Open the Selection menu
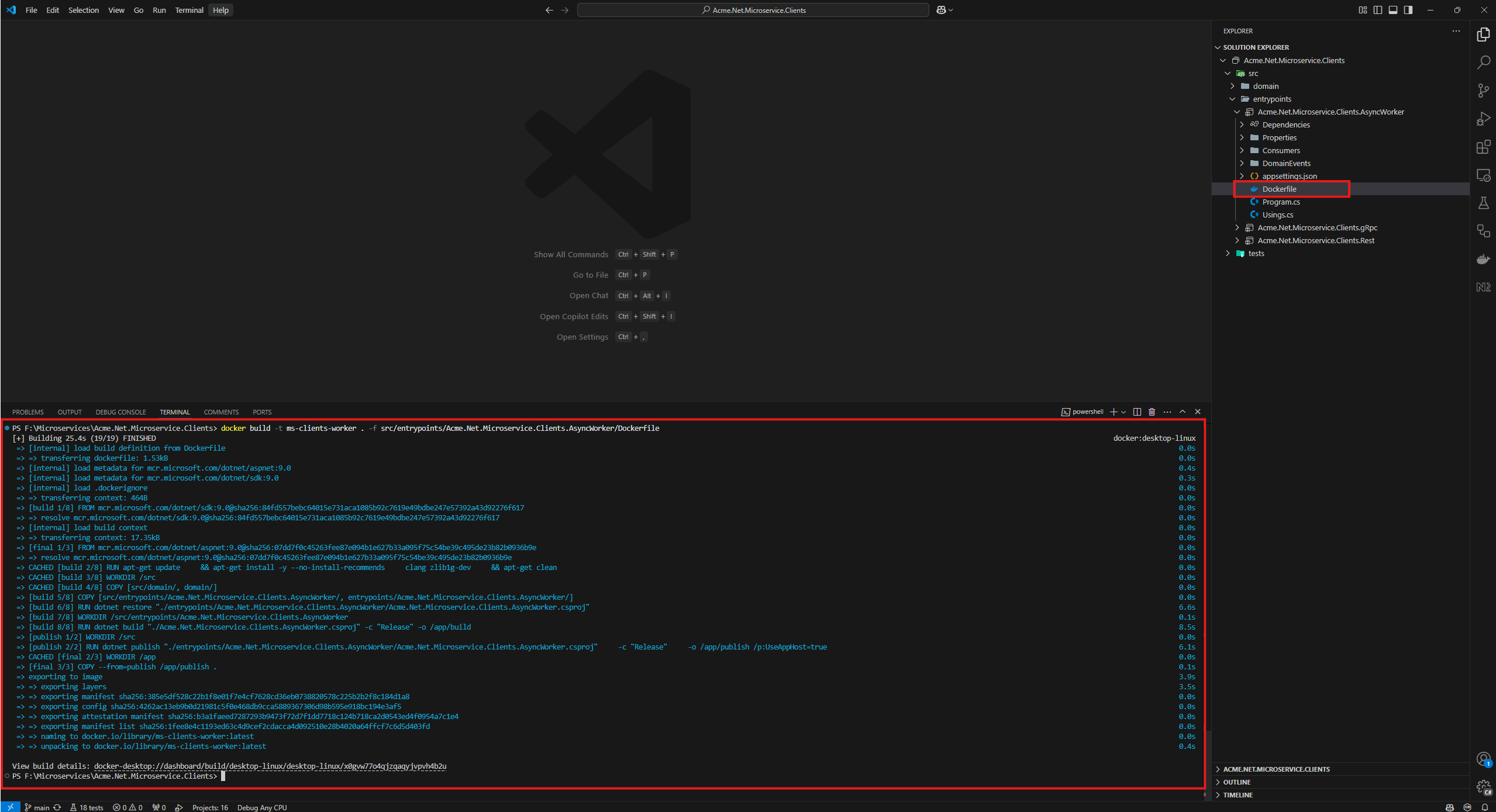This screenshot has height=812, width=1496. (84, 10)
